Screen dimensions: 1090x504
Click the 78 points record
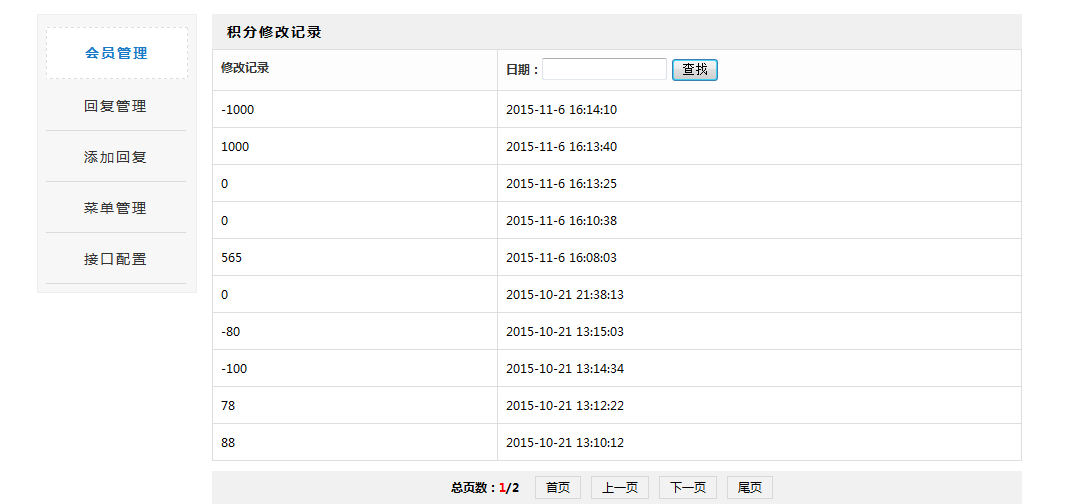tap(229, 406)
